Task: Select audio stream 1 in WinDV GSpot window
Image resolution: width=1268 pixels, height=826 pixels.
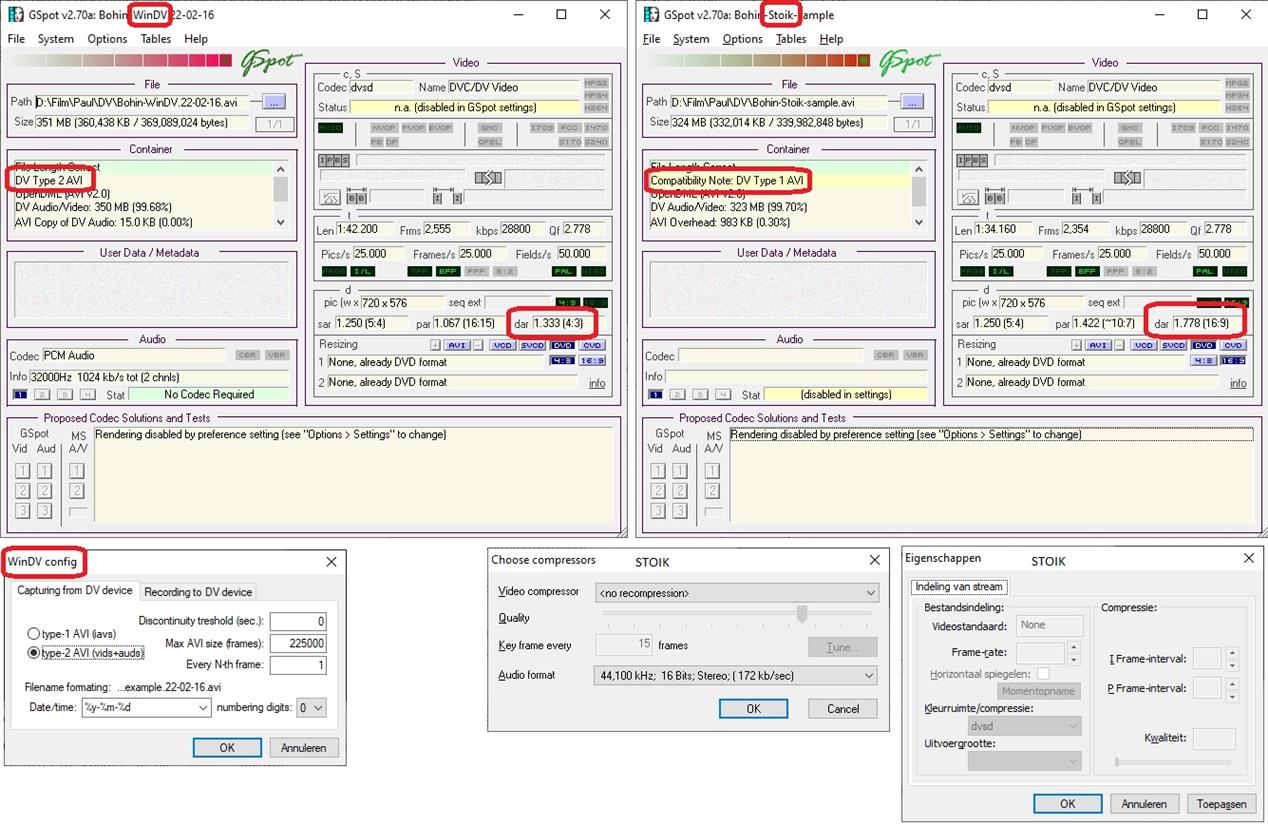Action: coord(19,395)
